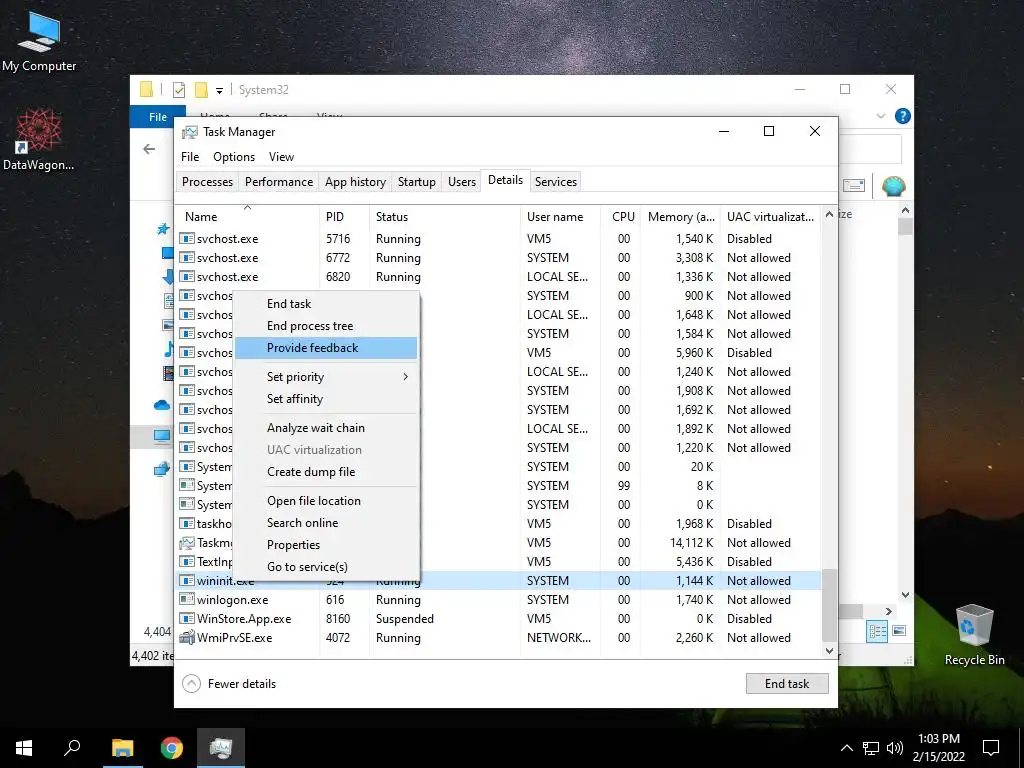The width and height of the screenshot is (1024, 768).
Task: Open taskbar search magnifier
Action: tap(72, 748)
